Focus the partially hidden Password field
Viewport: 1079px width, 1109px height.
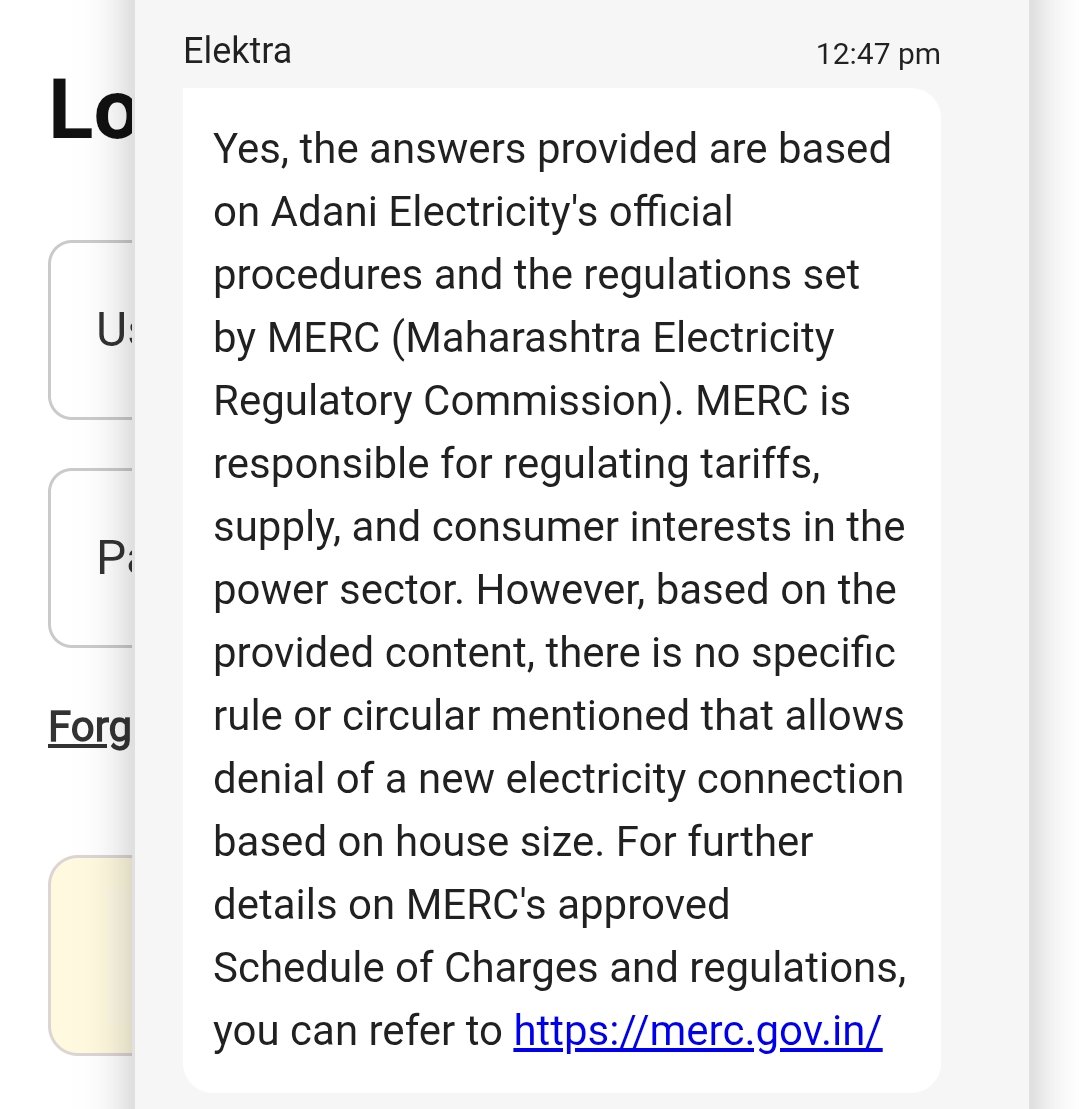click(x=92, y=558)
